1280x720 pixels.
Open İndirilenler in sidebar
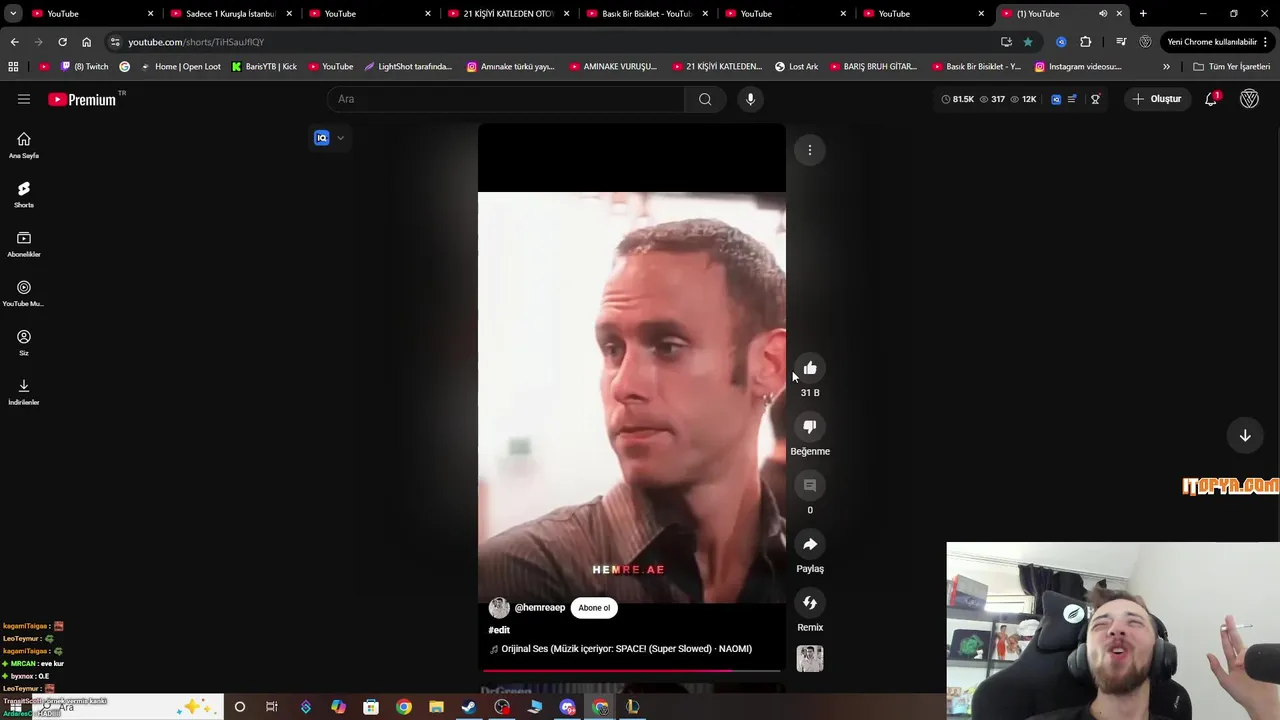pyautogui.click(x=24, y=392)
